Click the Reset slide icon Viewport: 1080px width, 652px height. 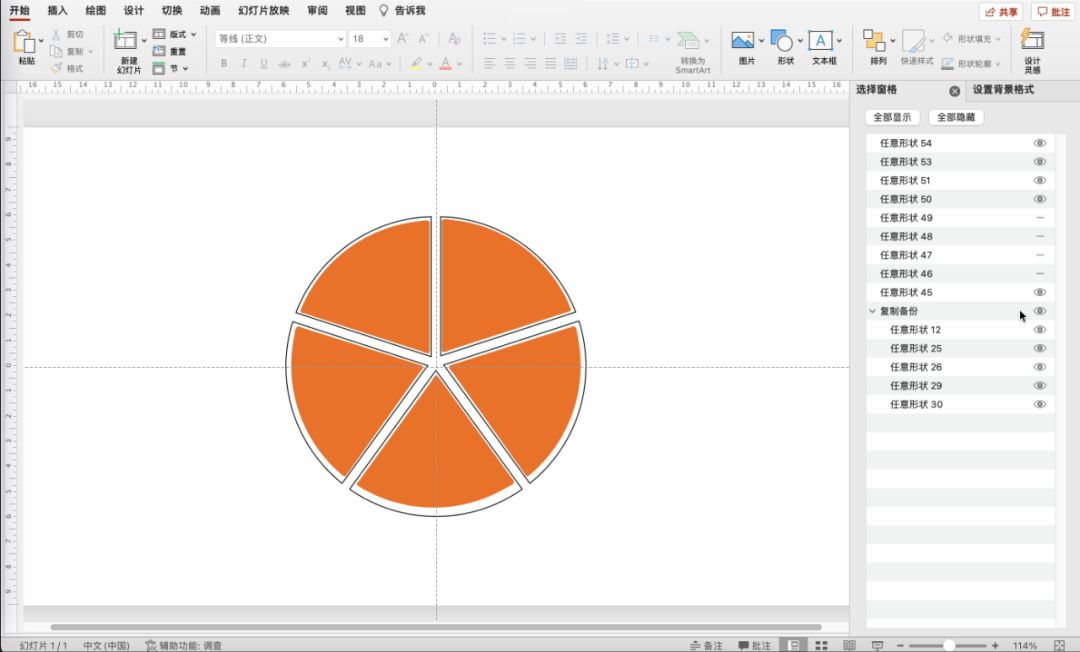point(159,51)
